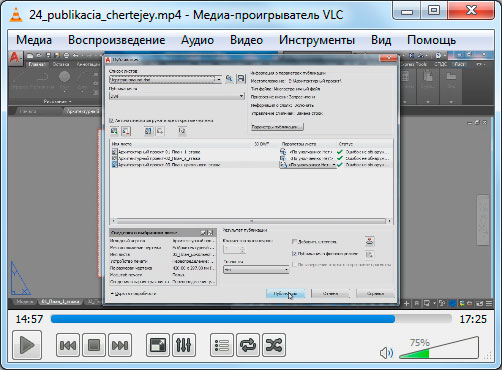This screenshot has height=370, width=502.
Task: Click the horizontal scrollbar of the sheet list
Action: 252,221
